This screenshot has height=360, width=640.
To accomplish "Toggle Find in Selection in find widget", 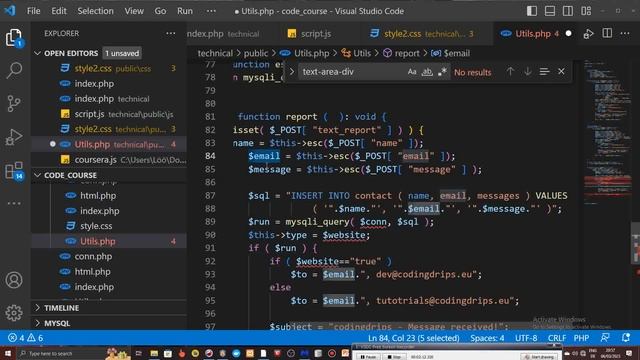I will click(544, 72).
